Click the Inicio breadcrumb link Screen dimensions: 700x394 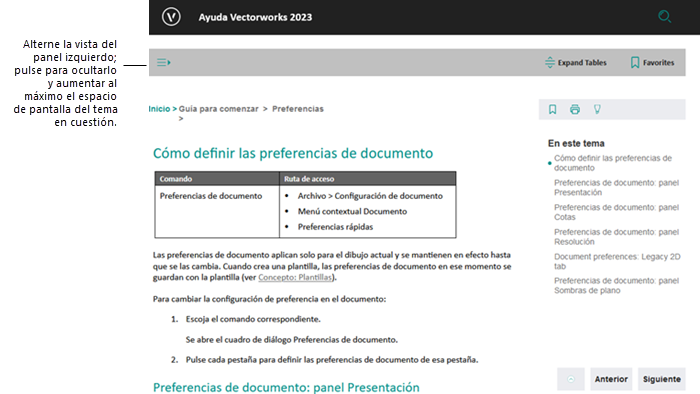tap(159, 109)
